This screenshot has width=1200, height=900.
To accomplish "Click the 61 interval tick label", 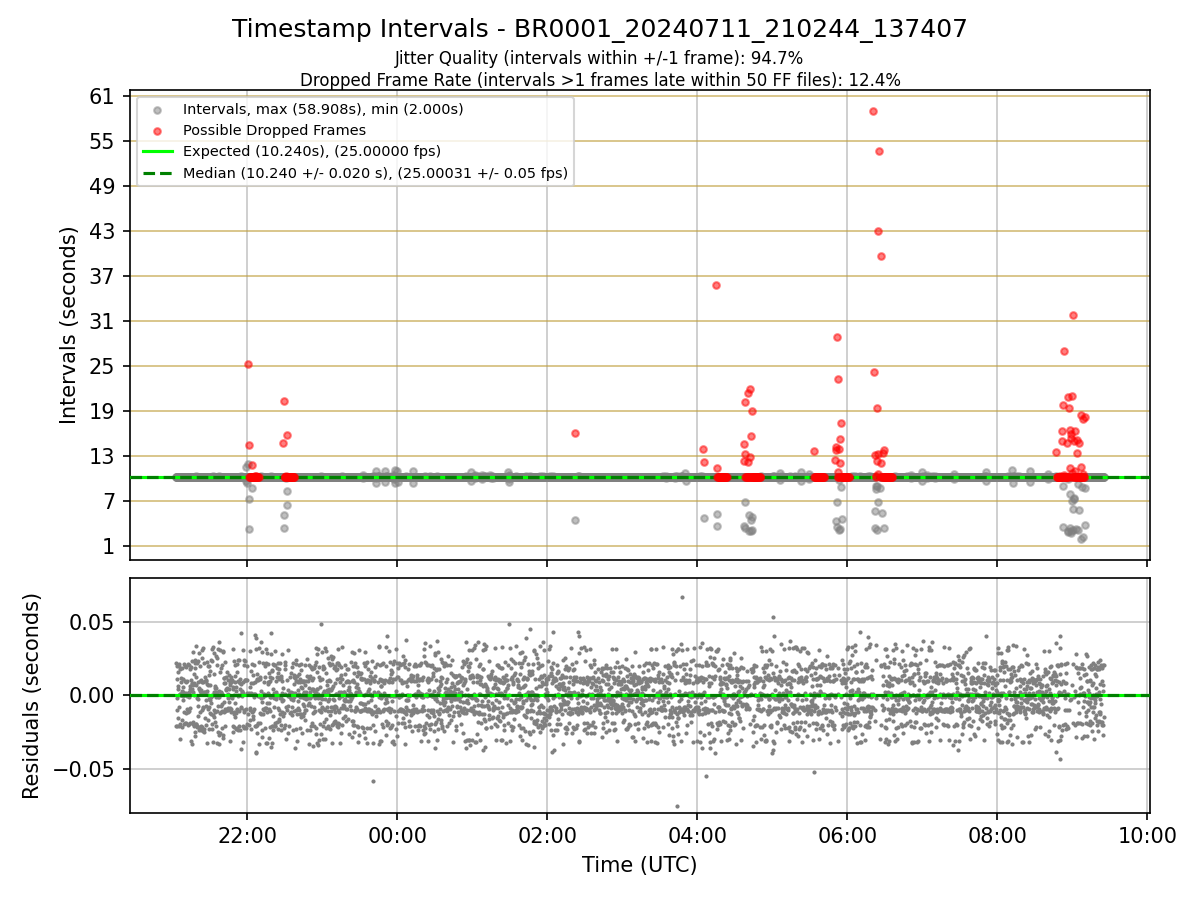I will (x=103, y=96).
